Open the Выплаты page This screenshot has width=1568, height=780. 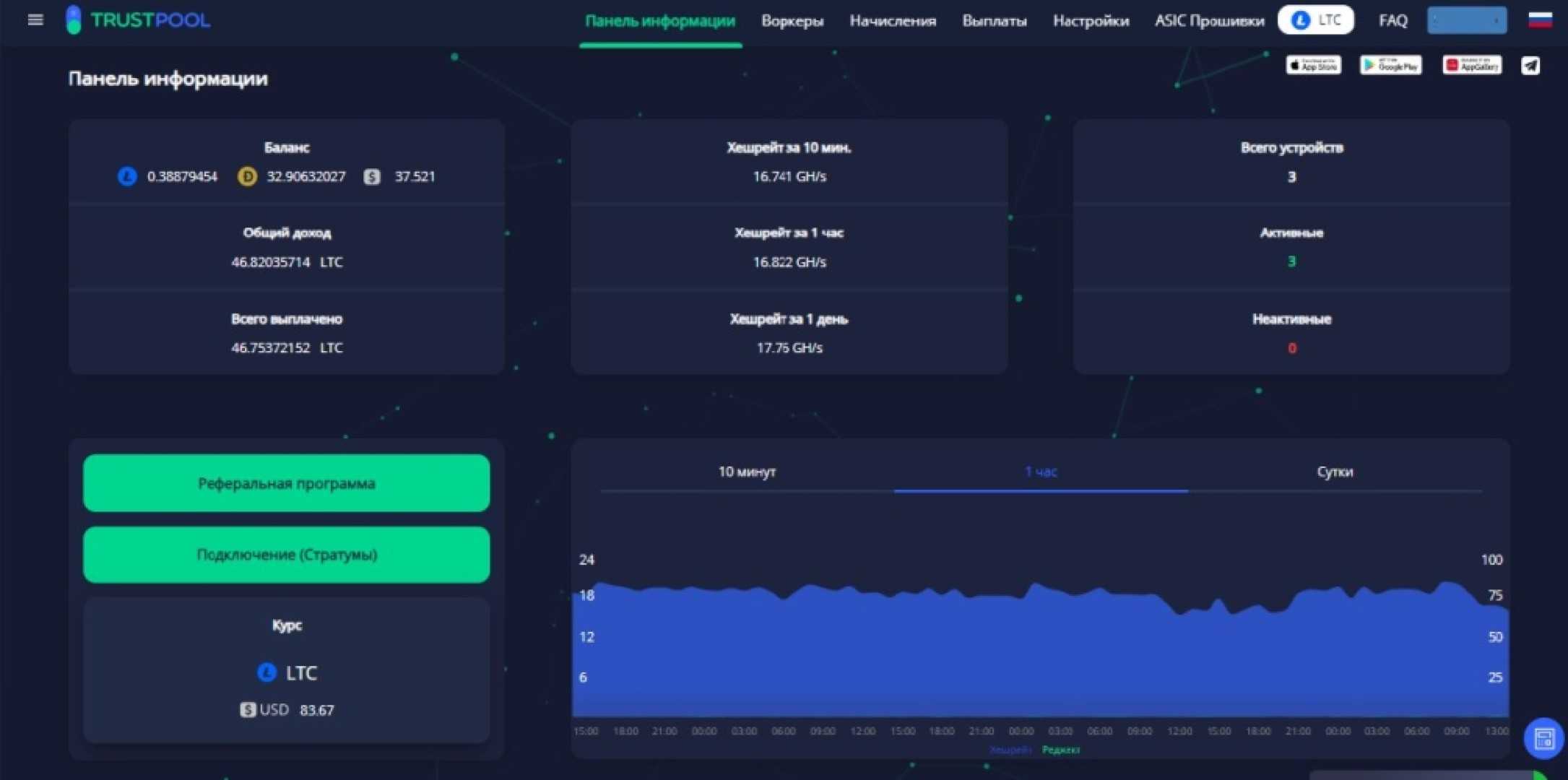click(995, 21)
